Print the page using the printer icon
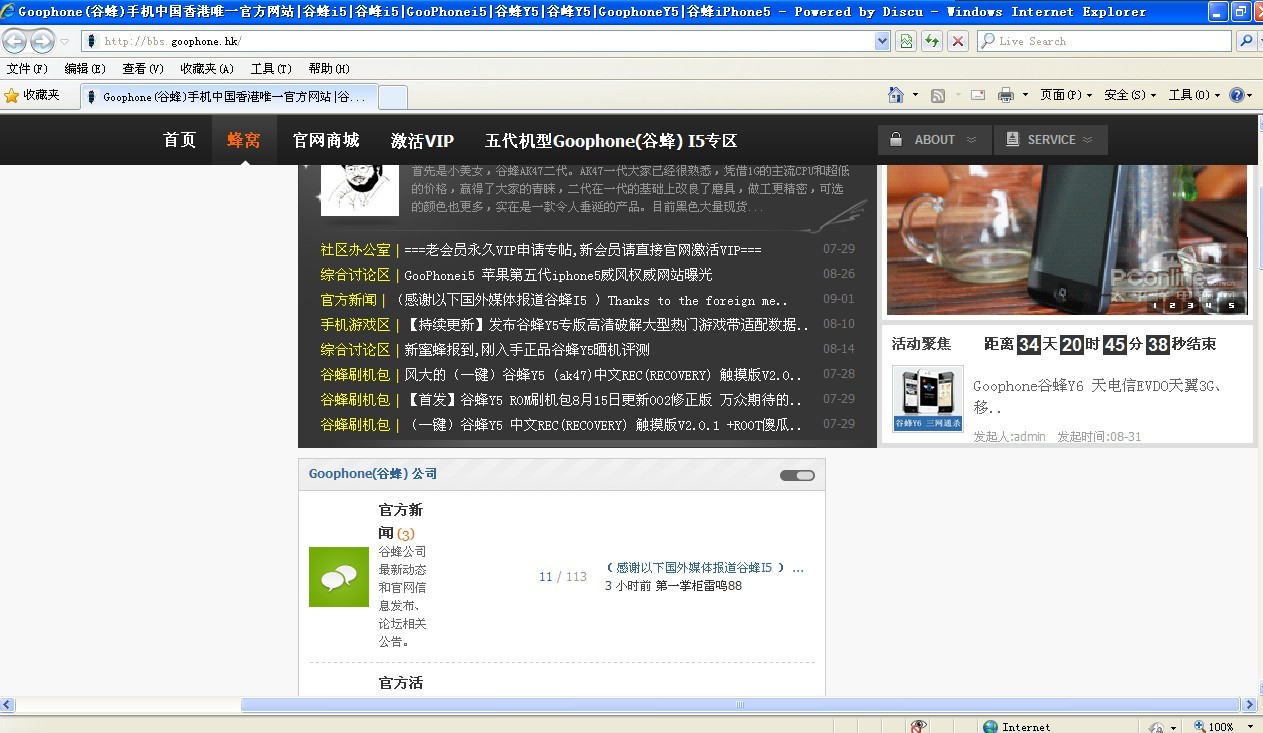The image size is (1263, 733). tap(1006, 95)
